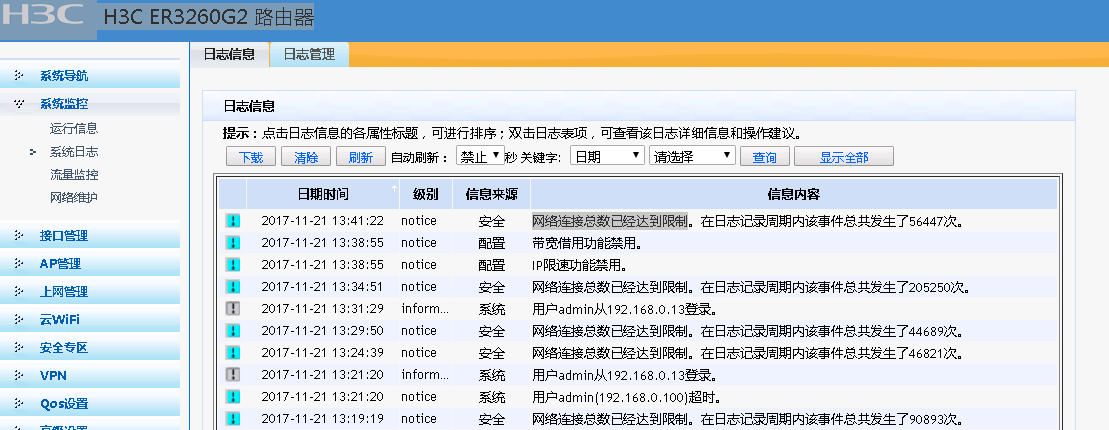The image size is (1109, 430).
Task: Sort by the 级别 column header
Action: pyautogui.click(x=426, y=194)
